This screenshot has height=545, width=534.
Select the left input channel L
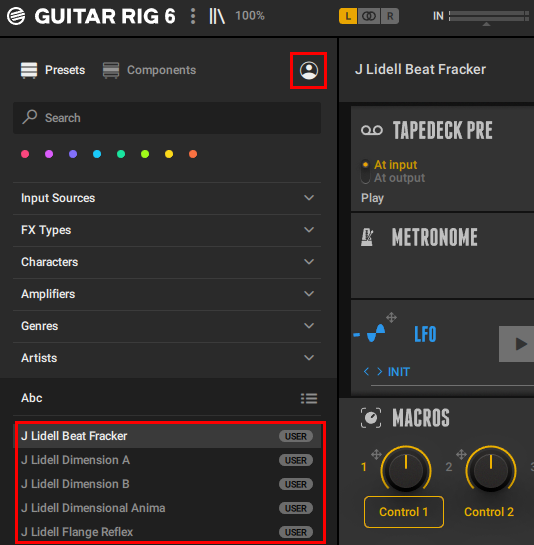point(348,16)
